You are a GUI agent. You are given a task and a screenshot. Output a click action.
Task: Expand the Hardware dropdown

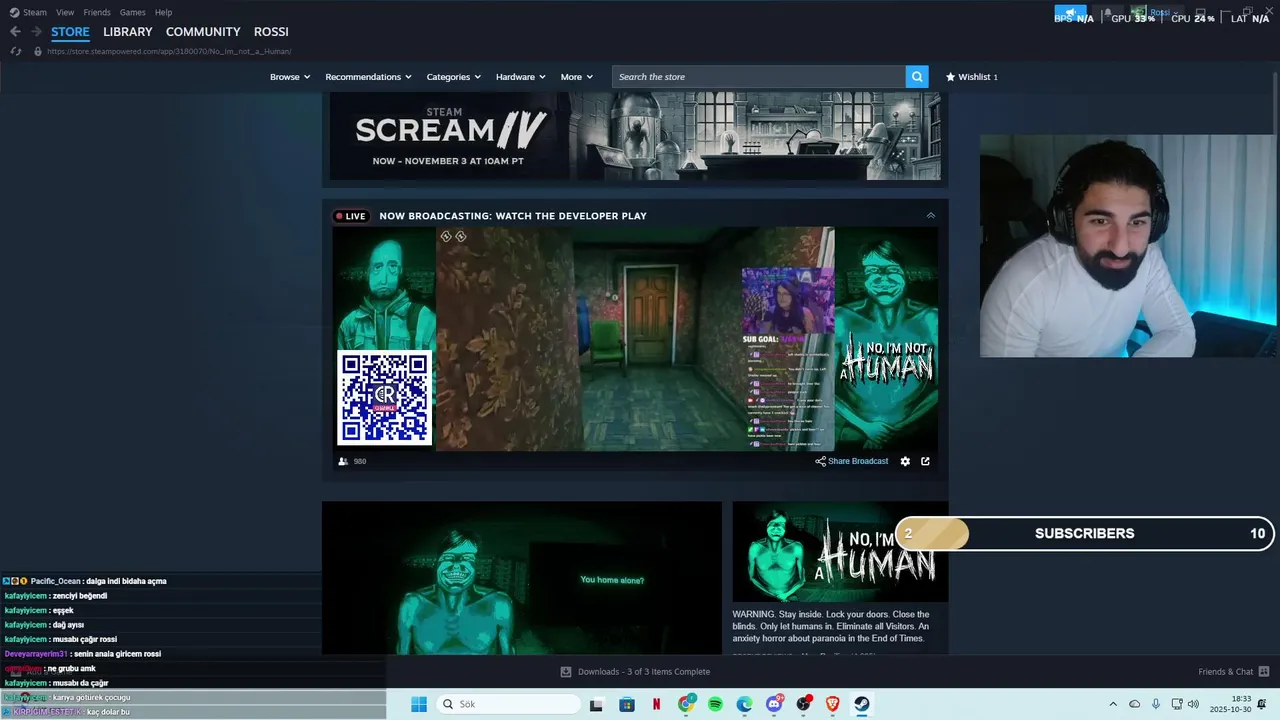pyautogui.click(x=520, y=77)
